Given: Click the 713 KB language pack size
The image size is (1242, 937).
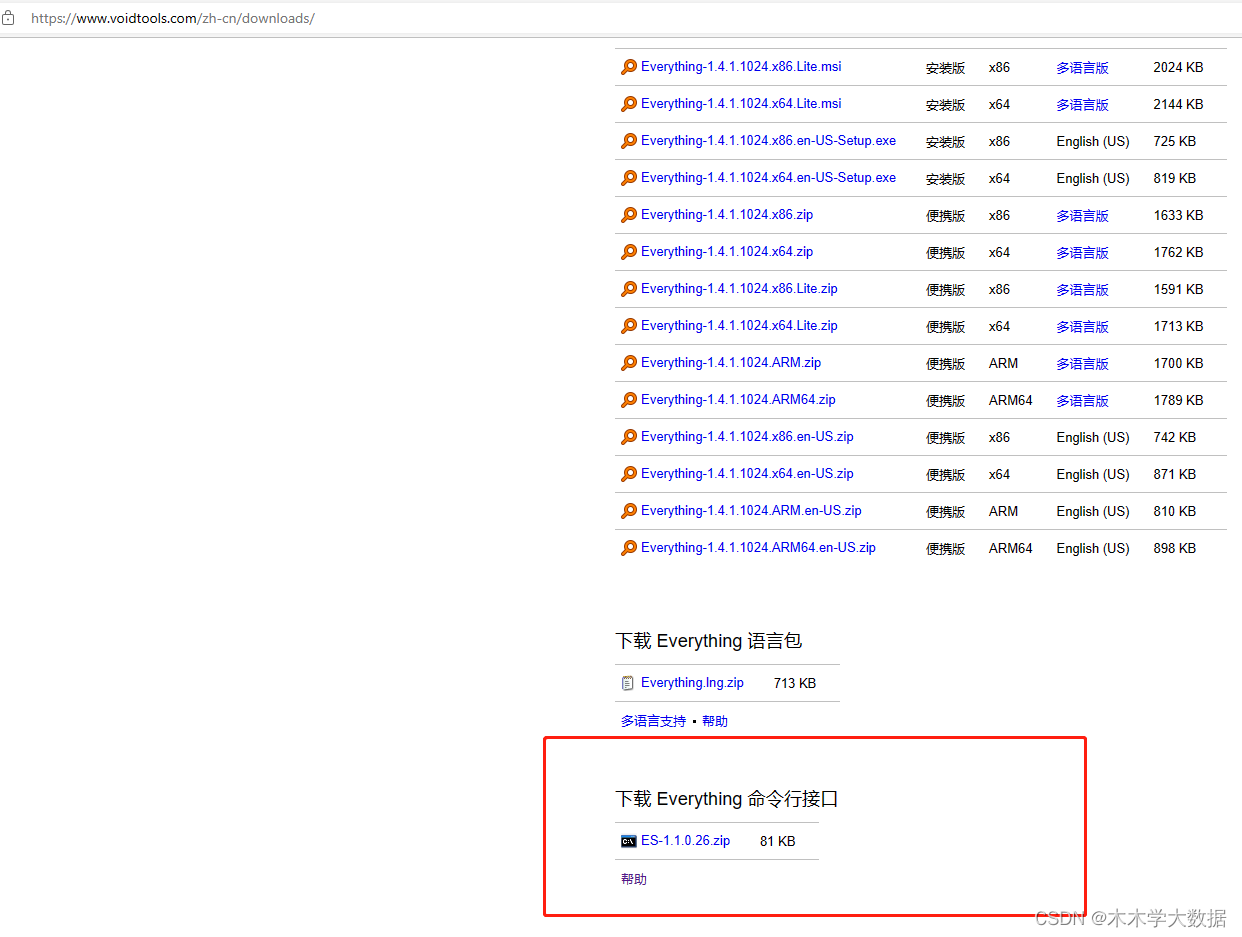Looking at the screenshot, I should [x=795, y=684].
